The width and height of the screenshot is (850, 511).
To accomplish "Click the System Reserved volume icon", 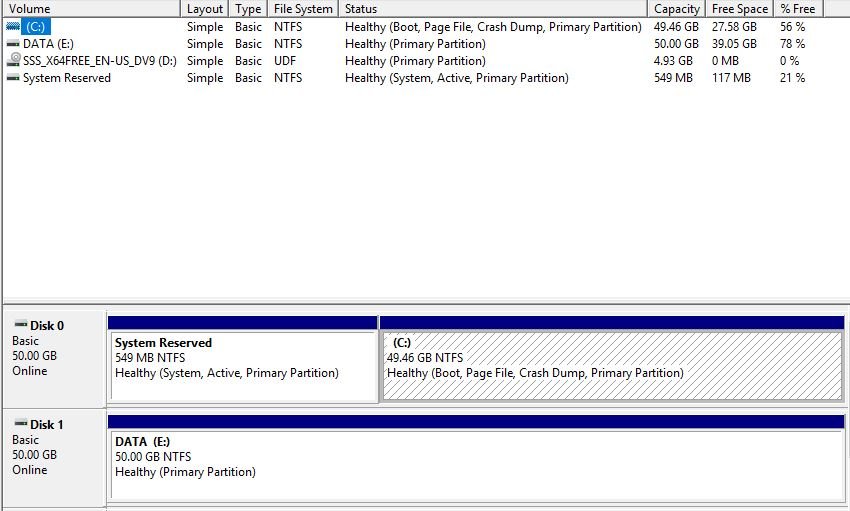I will click(x=13, y=78).
